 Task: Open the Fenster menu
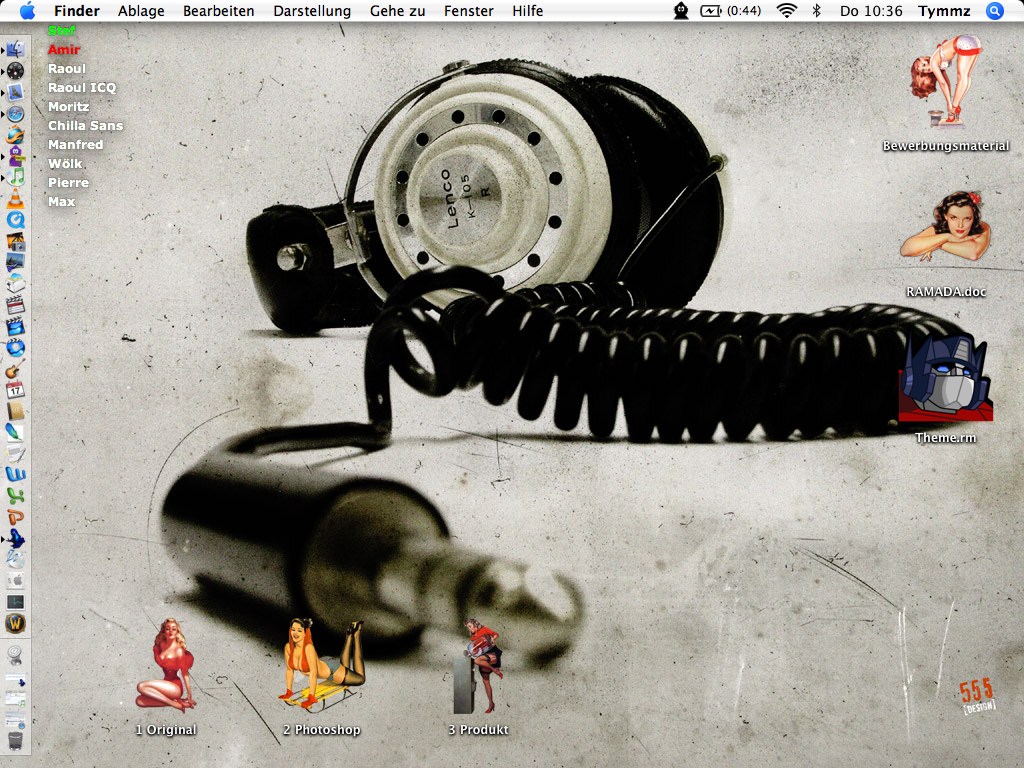(x=469, y=10)
